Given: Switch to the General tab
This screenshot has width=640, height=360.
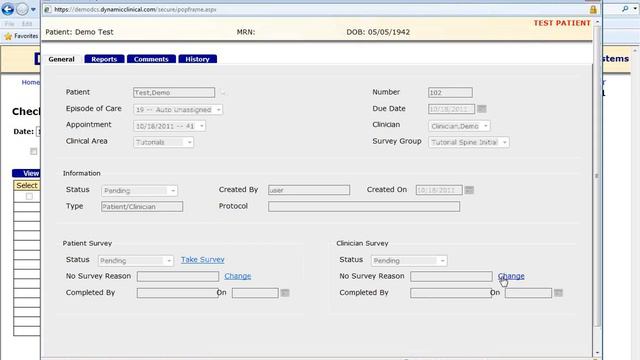Looking at the screenshot, I should coord(61,59).
